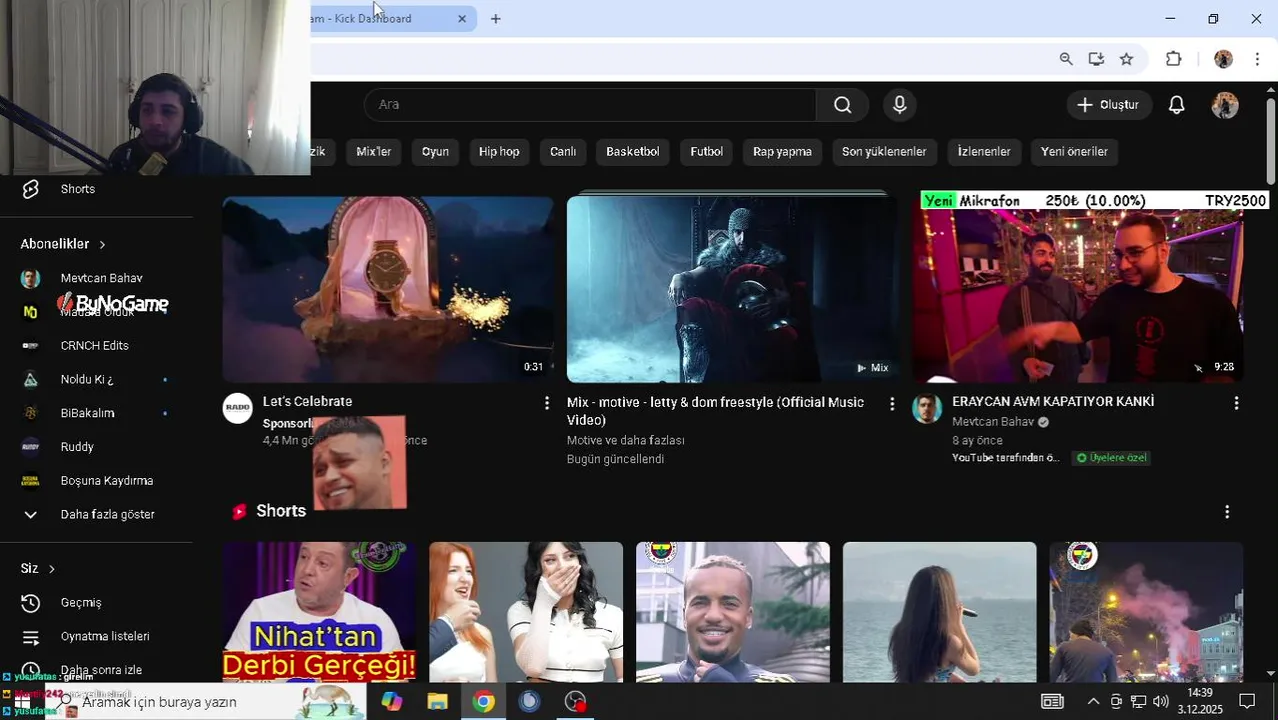Click the Oluştur create button
The height and width of the screenshot is (720, 1278).
coord(1108,105)
